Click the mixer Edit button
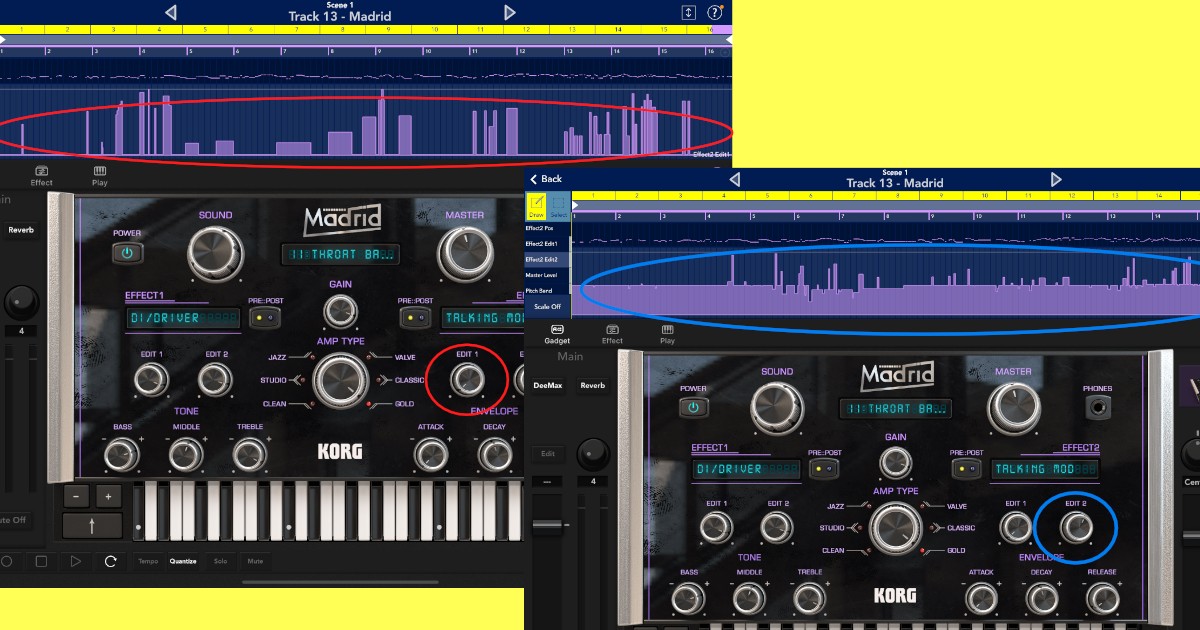 (x=547, y=454)
